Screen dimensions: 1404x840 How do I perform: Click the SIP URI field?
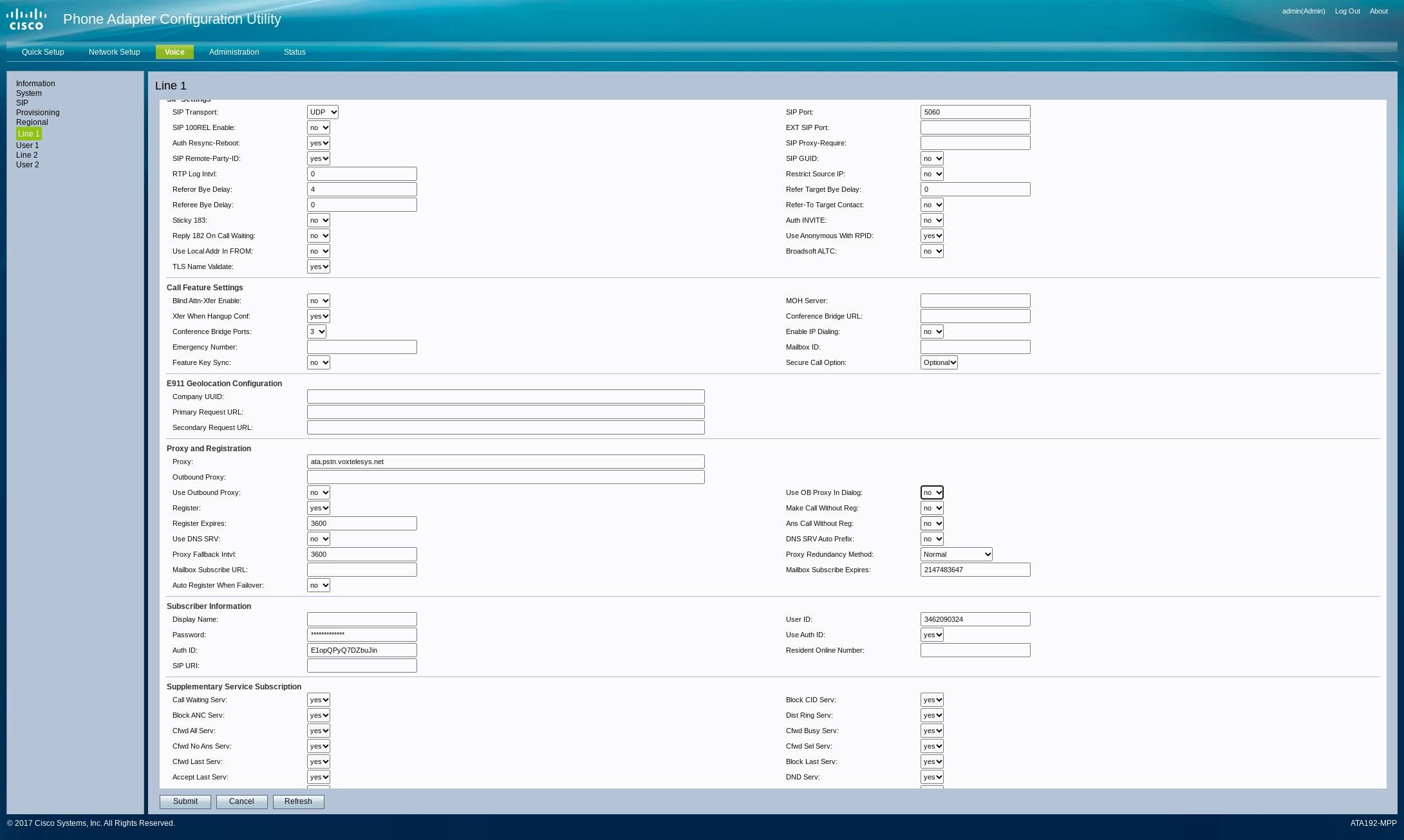[x=362, y=666]
